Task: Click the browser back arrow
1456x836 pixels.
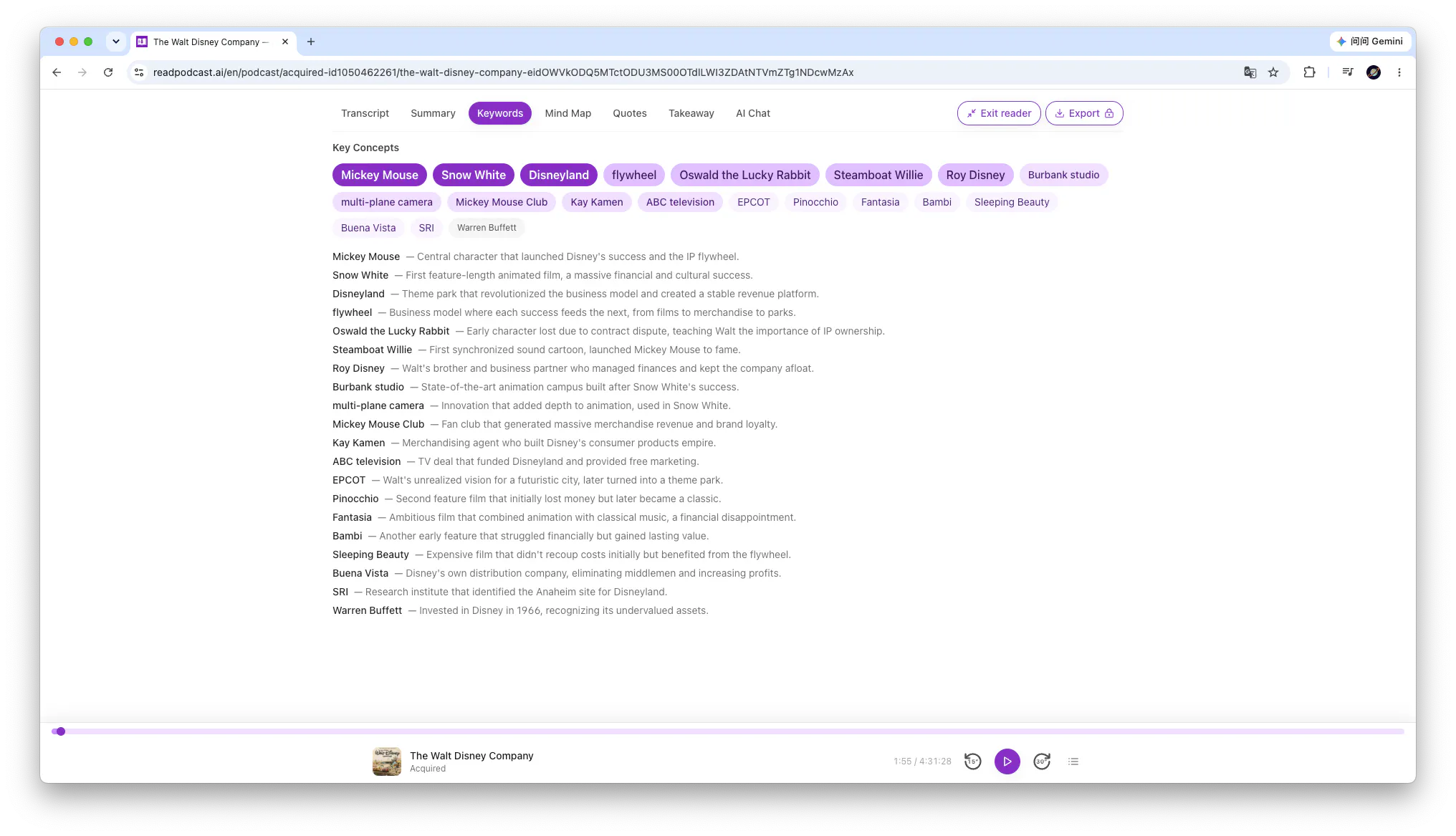Action: [57, 72]
